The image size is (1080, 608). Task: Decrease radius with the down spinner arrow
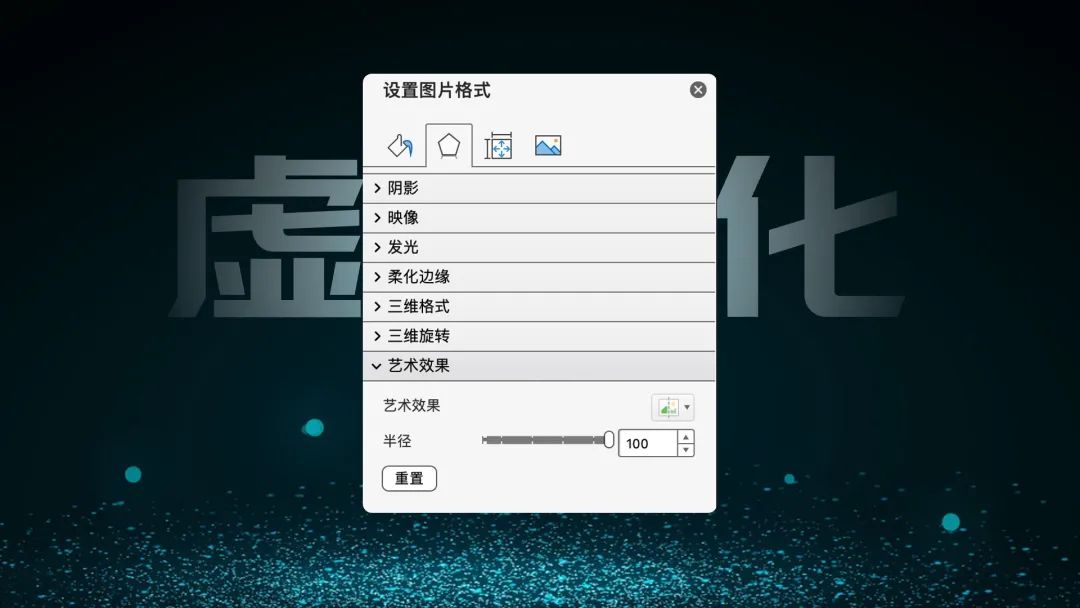[x=686, y=449]
